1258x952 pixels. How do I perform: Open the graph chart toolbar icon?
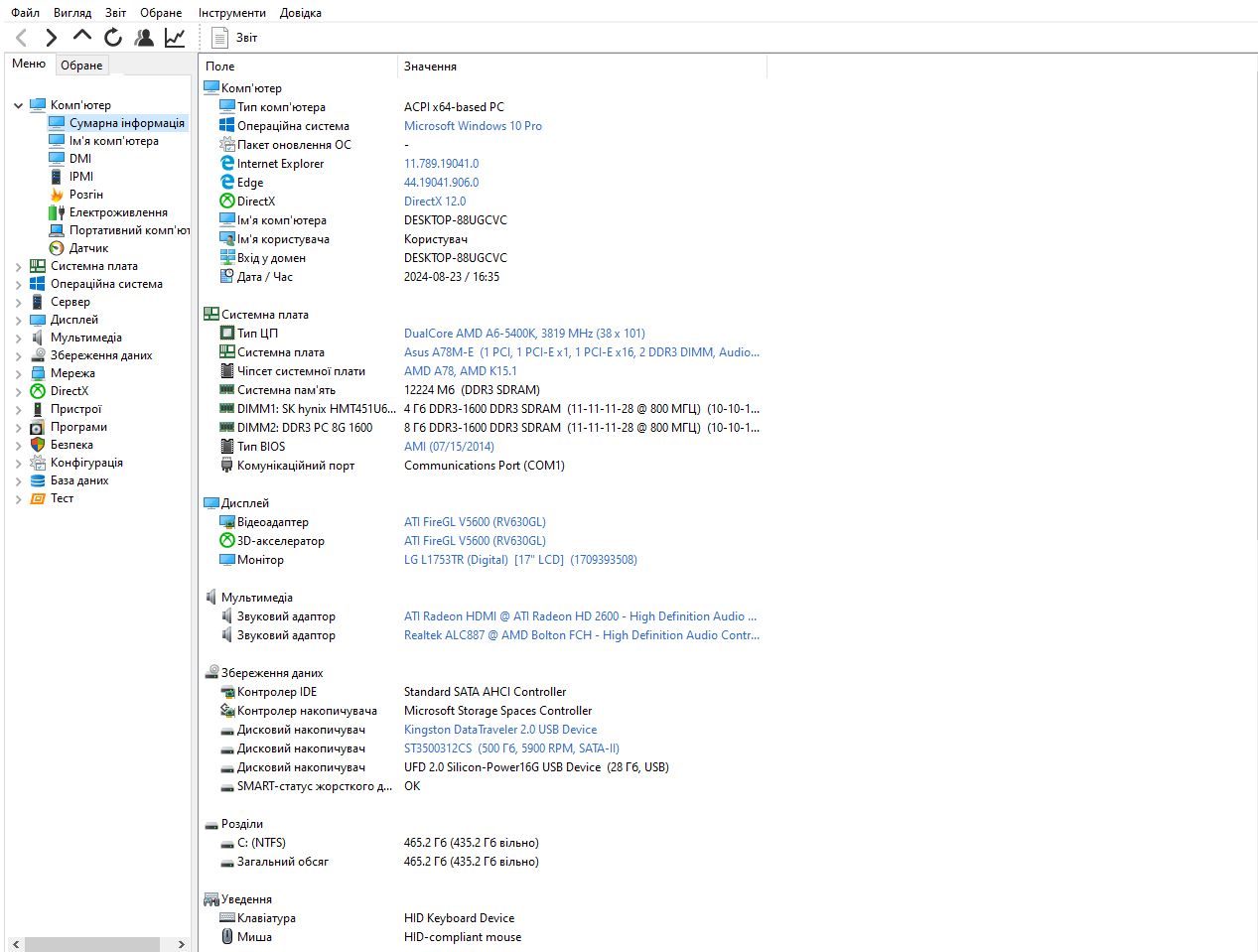175,38
